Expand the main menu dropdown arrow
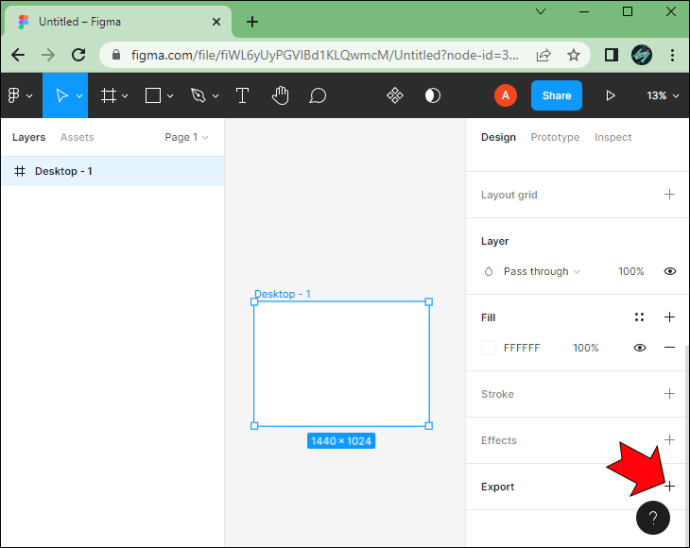This screenshot has height=548, width=690. (29, 96)
